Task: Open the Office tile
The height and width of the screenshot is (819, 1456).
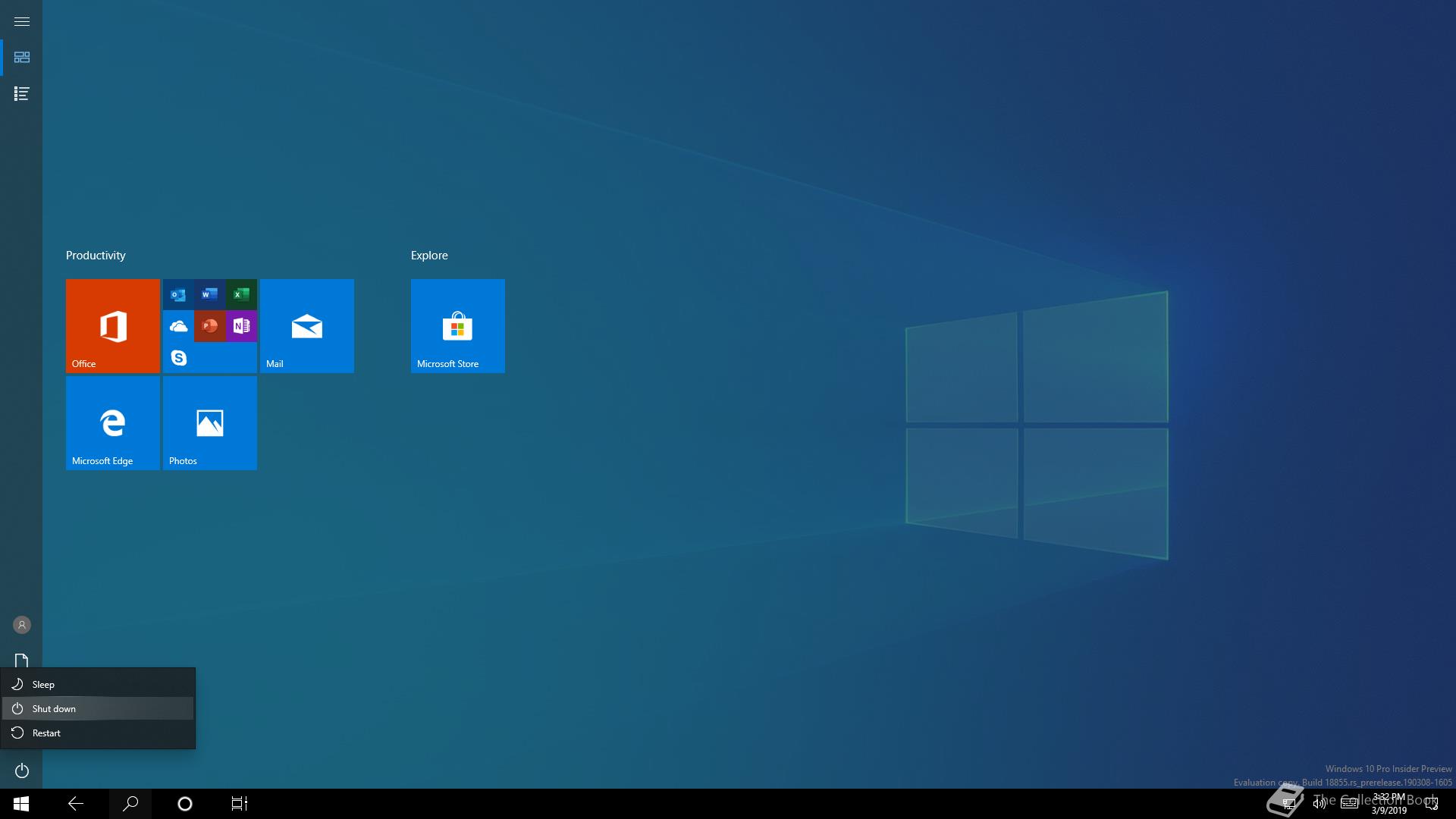Action: 113,326
